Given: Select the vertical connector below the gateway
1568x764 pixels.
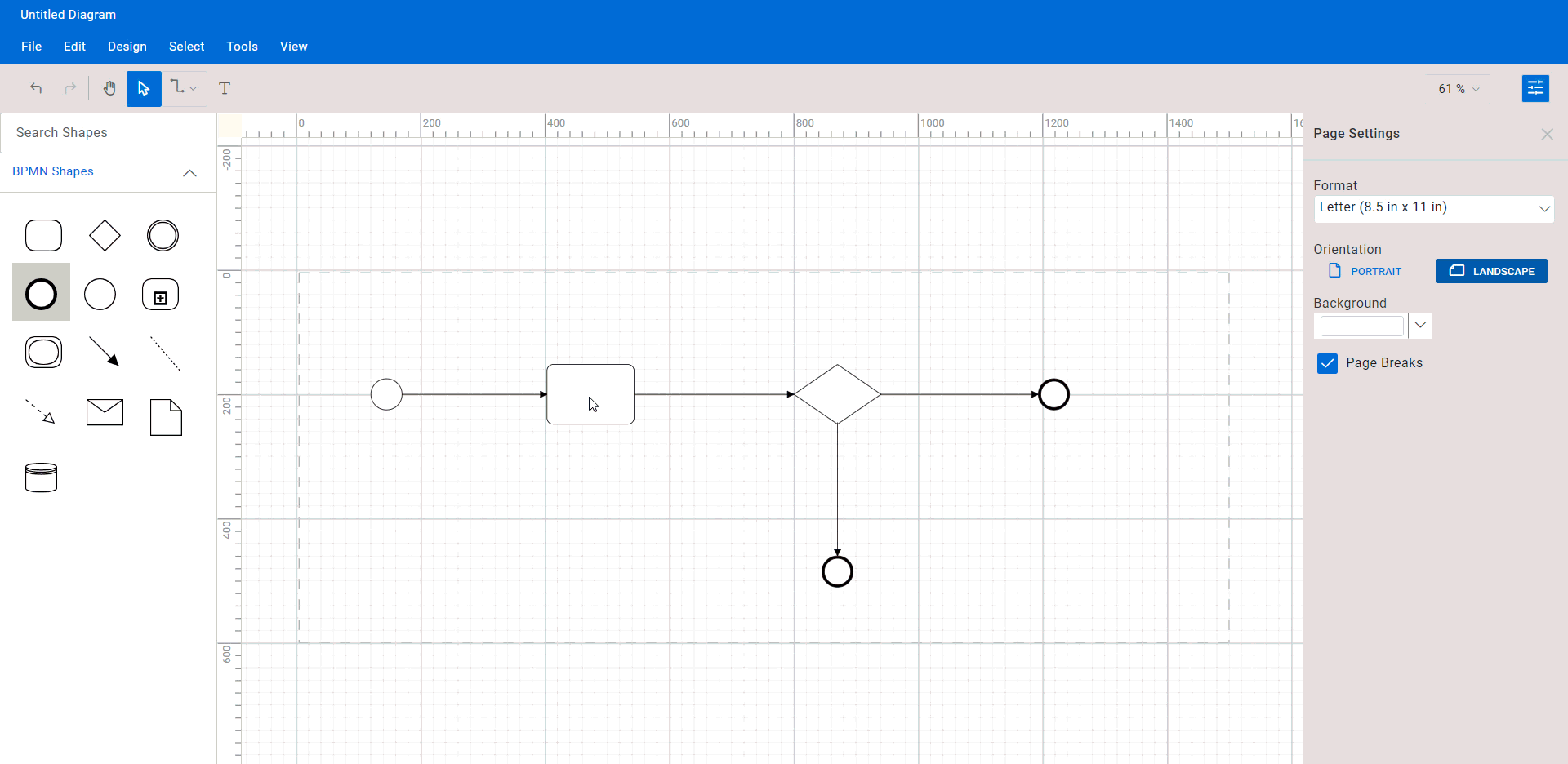Looking at the screenshot, I should [837, 490].
